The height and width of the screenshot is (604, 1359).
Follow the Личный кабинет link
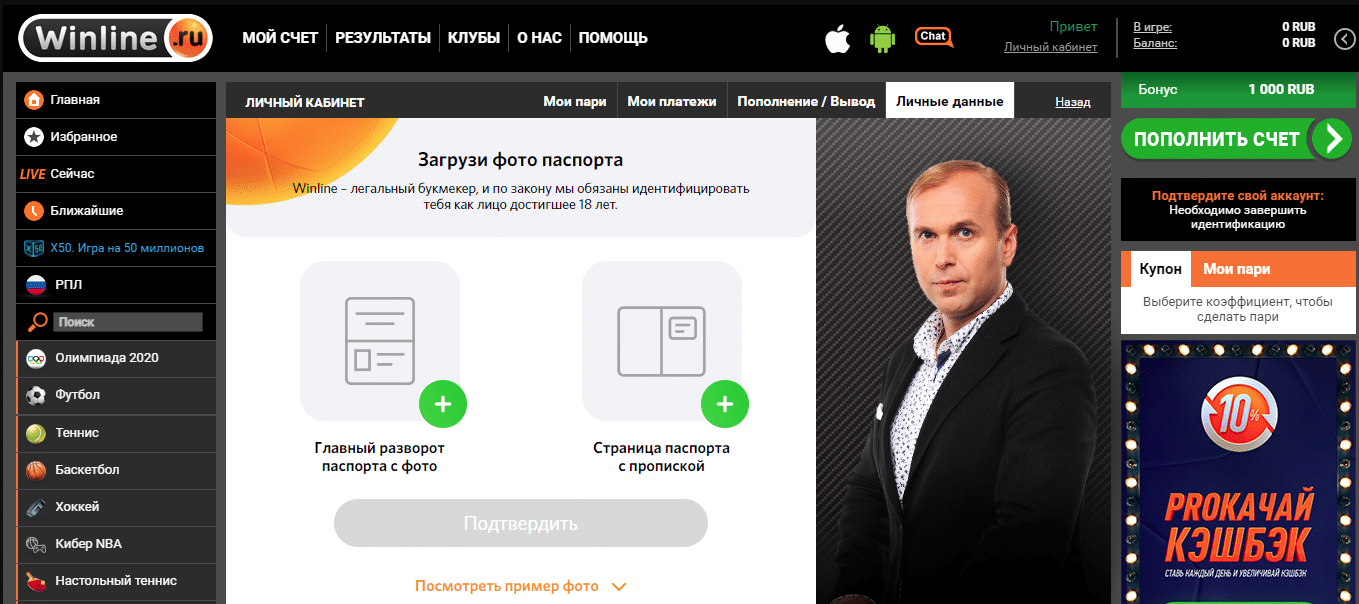tap(1051, 47)
